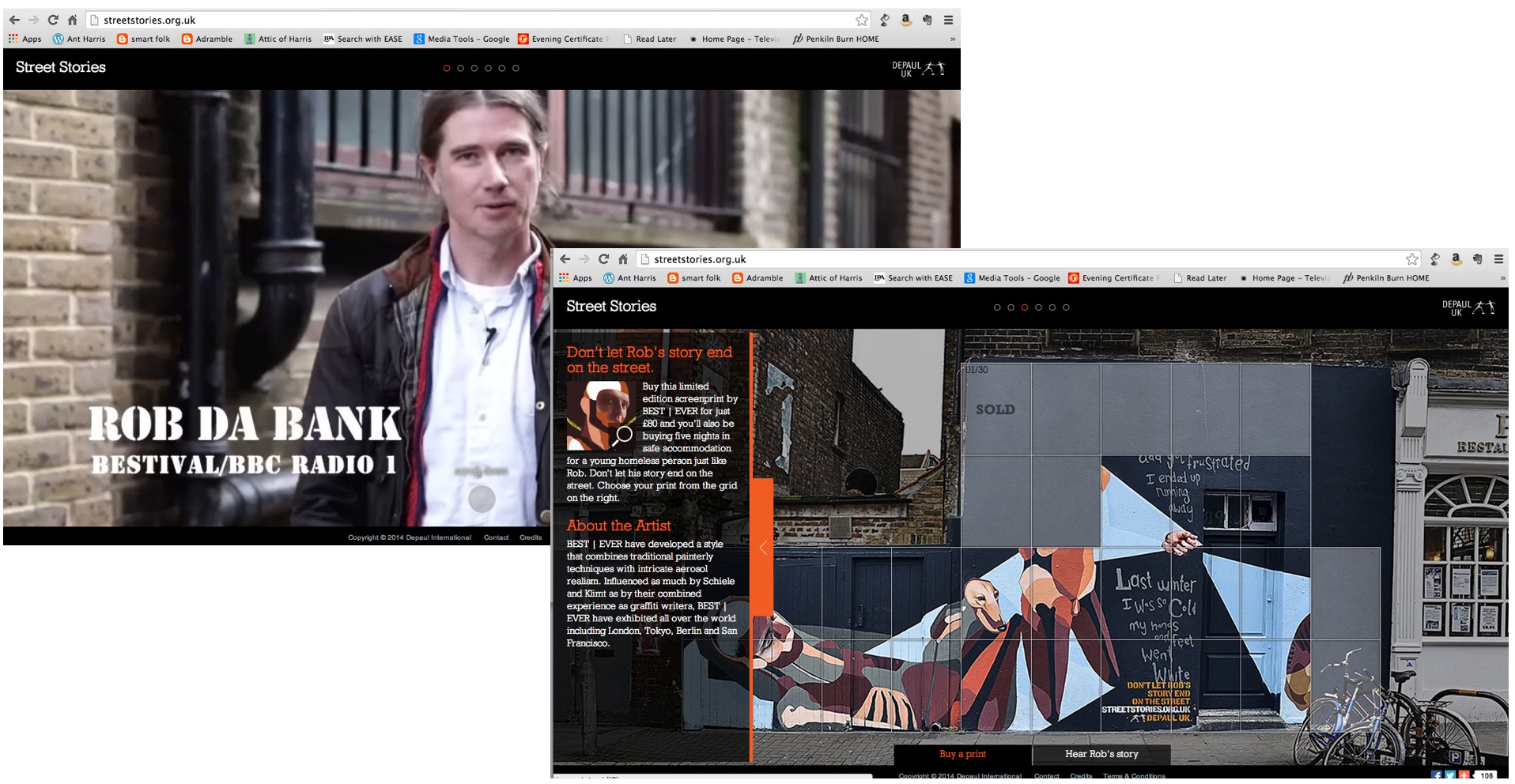Select the Buy a print tab

[962, 754]
